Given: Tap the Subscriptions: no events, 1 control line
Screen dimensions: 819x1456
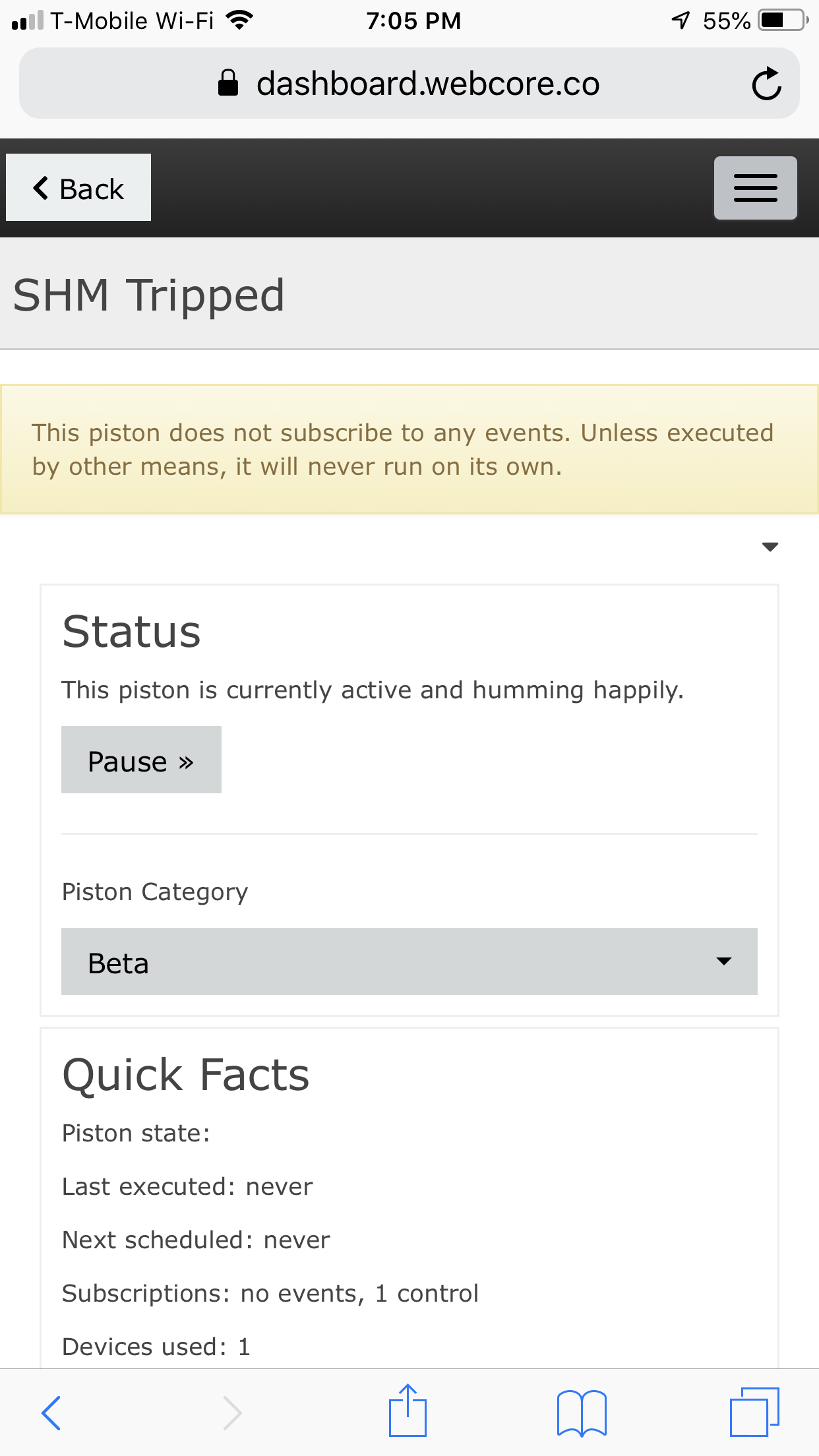Looking at the screenshot, I should pyautogui.click(x=270, y=1293).
